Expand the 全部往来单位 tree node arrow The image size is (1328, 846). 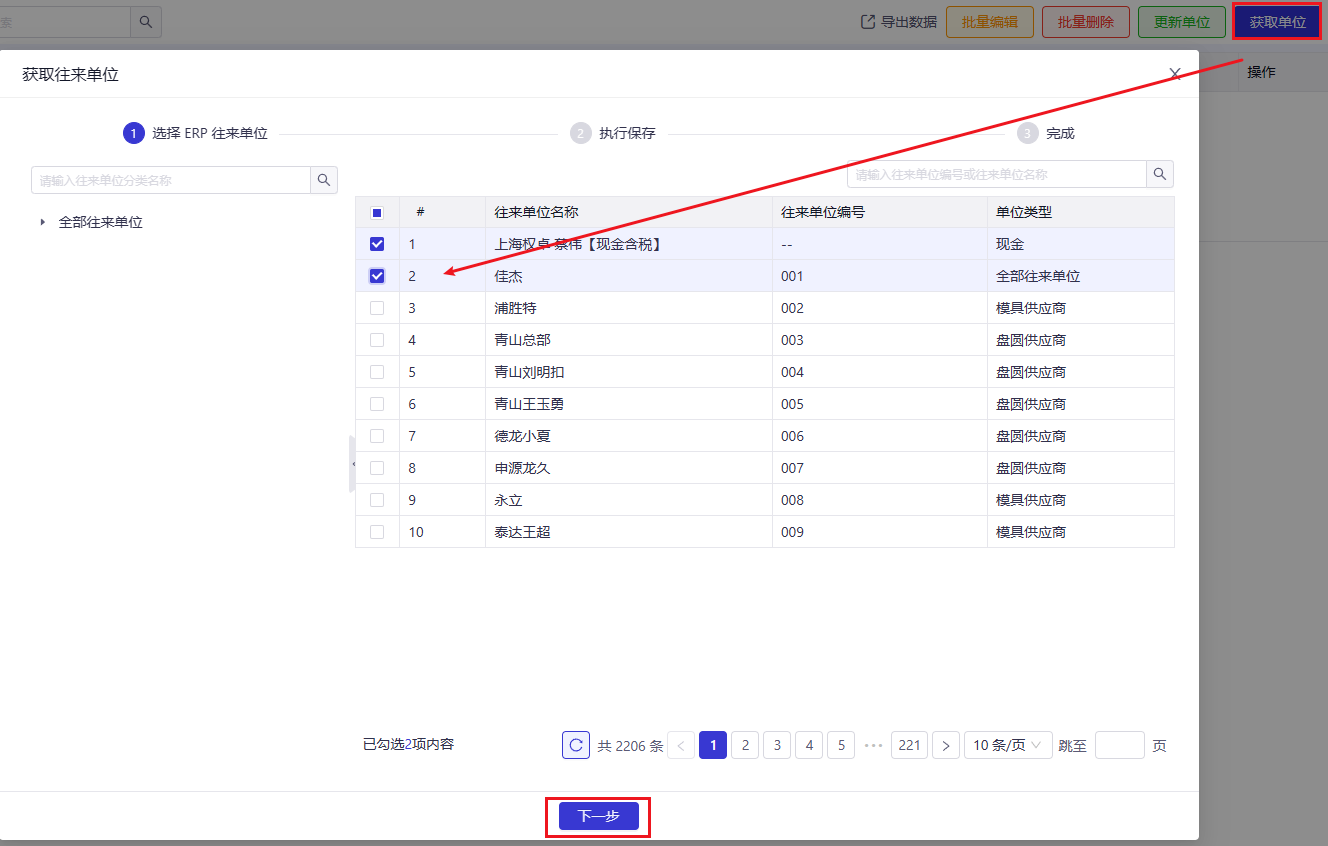click(x=43, y=222)
